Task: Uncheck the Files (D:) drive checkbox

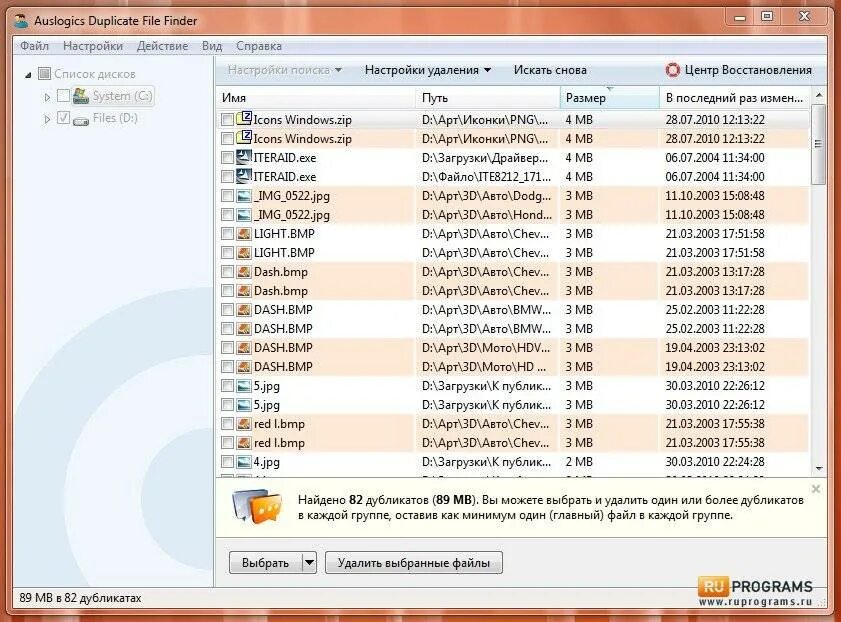Action: click(63, 118)
